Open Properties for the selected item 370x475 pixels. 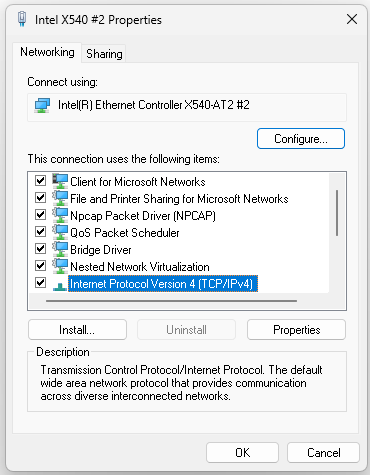[x=296, y=330]
